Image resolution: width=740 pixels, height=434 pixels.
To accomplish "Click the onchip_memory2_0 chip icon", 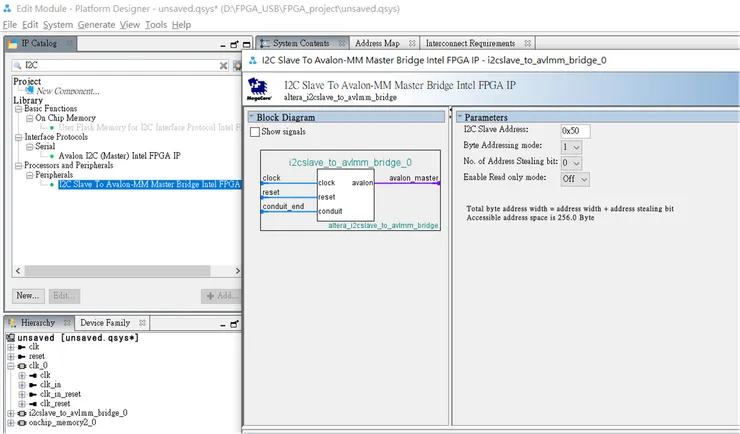I will click(x=22, y=422).
